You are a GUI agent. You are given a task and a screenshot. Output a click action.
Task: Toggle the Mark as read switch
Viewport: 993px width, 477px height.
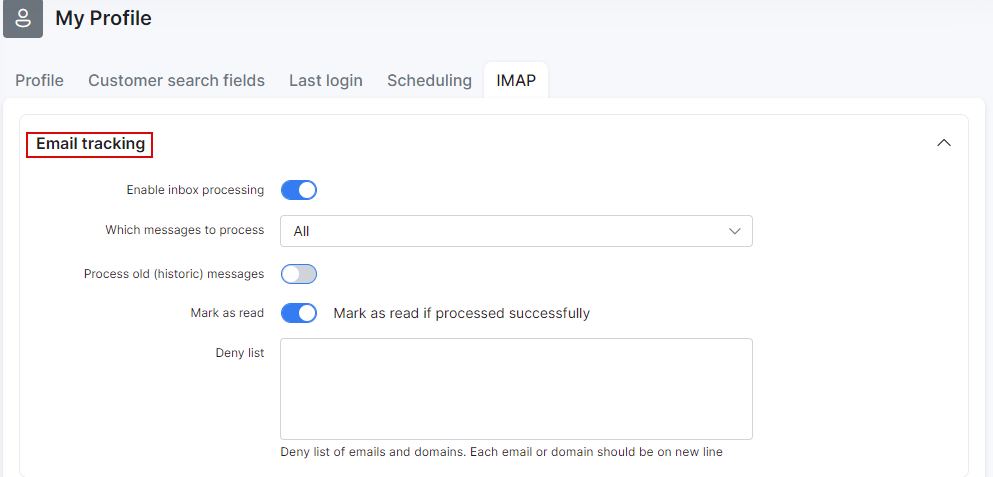(x=299, y=313)
